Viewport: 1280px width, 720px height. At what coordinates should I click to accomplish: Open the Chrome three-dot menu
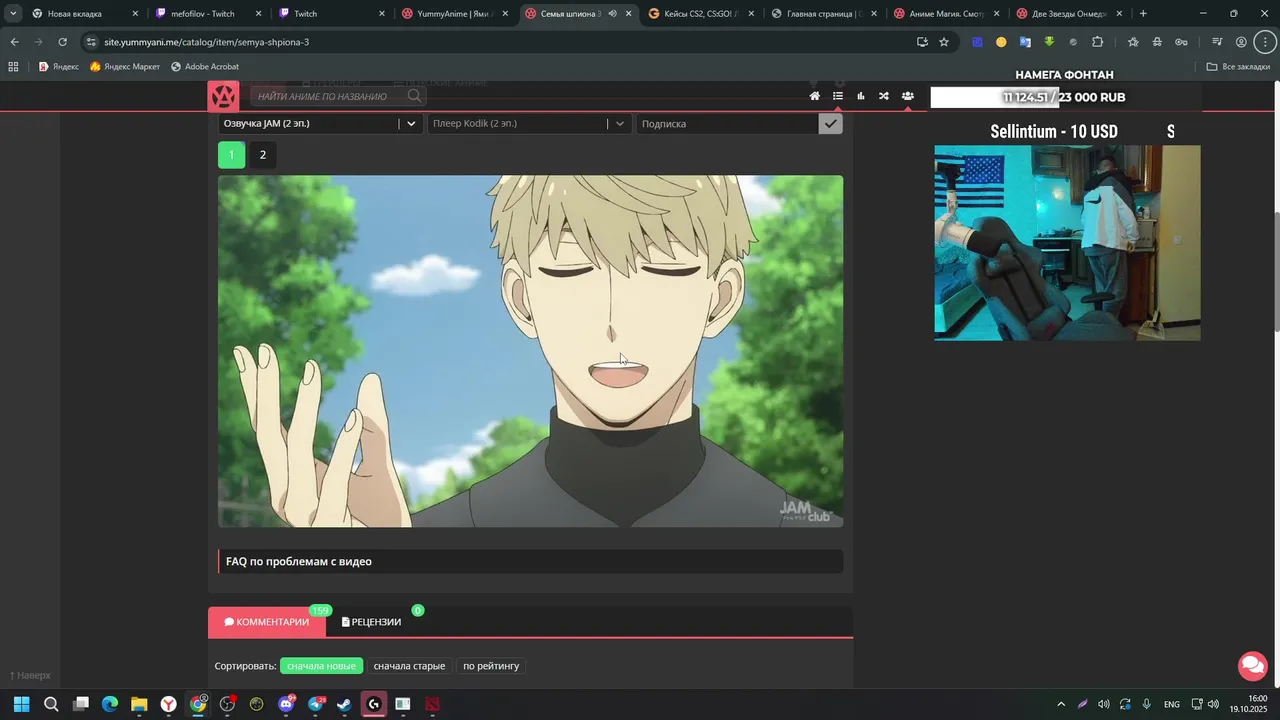[1264, 42]
